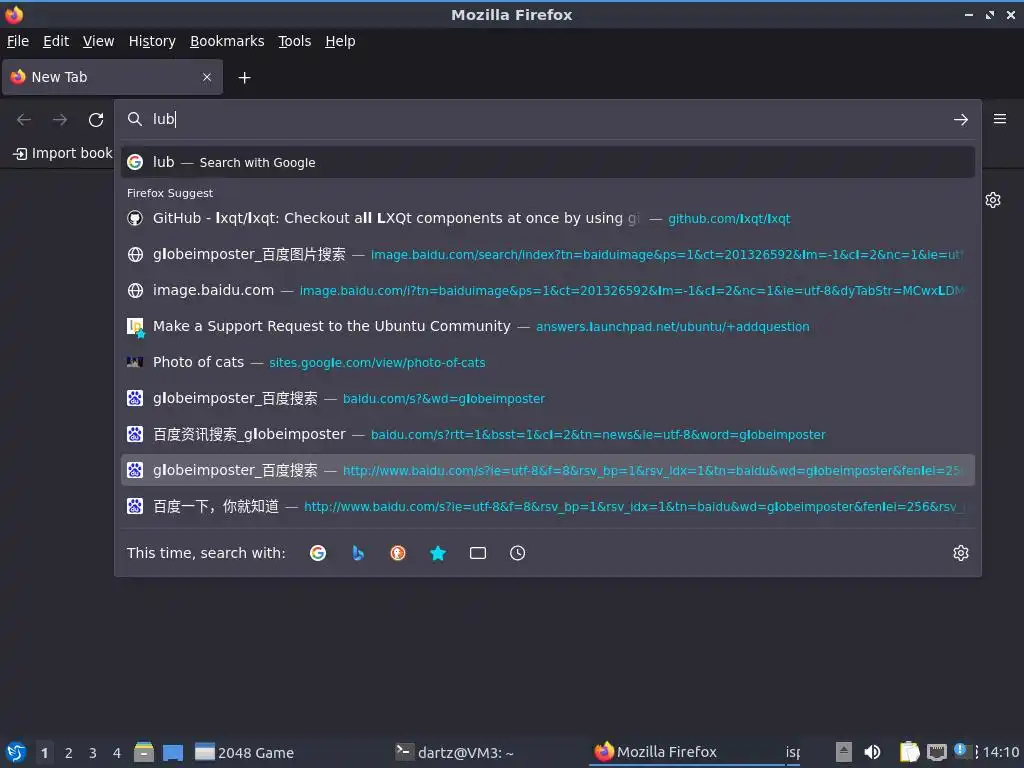This screenshot has width=1024, height=768.
Task: Click Import bookmarks in the bookmarks toolbar
Action: pos(63,153)
